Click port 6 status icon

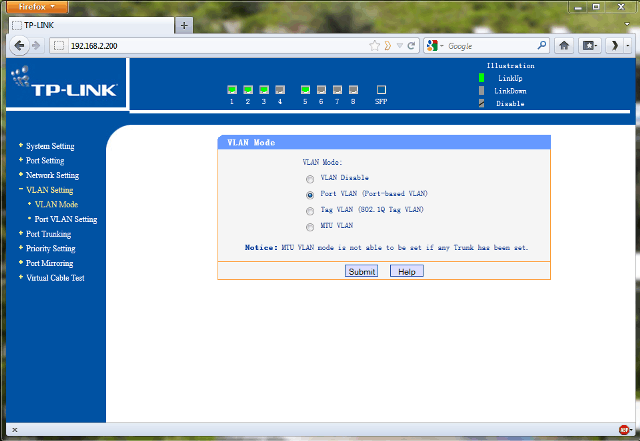click(x=321, y=90)
